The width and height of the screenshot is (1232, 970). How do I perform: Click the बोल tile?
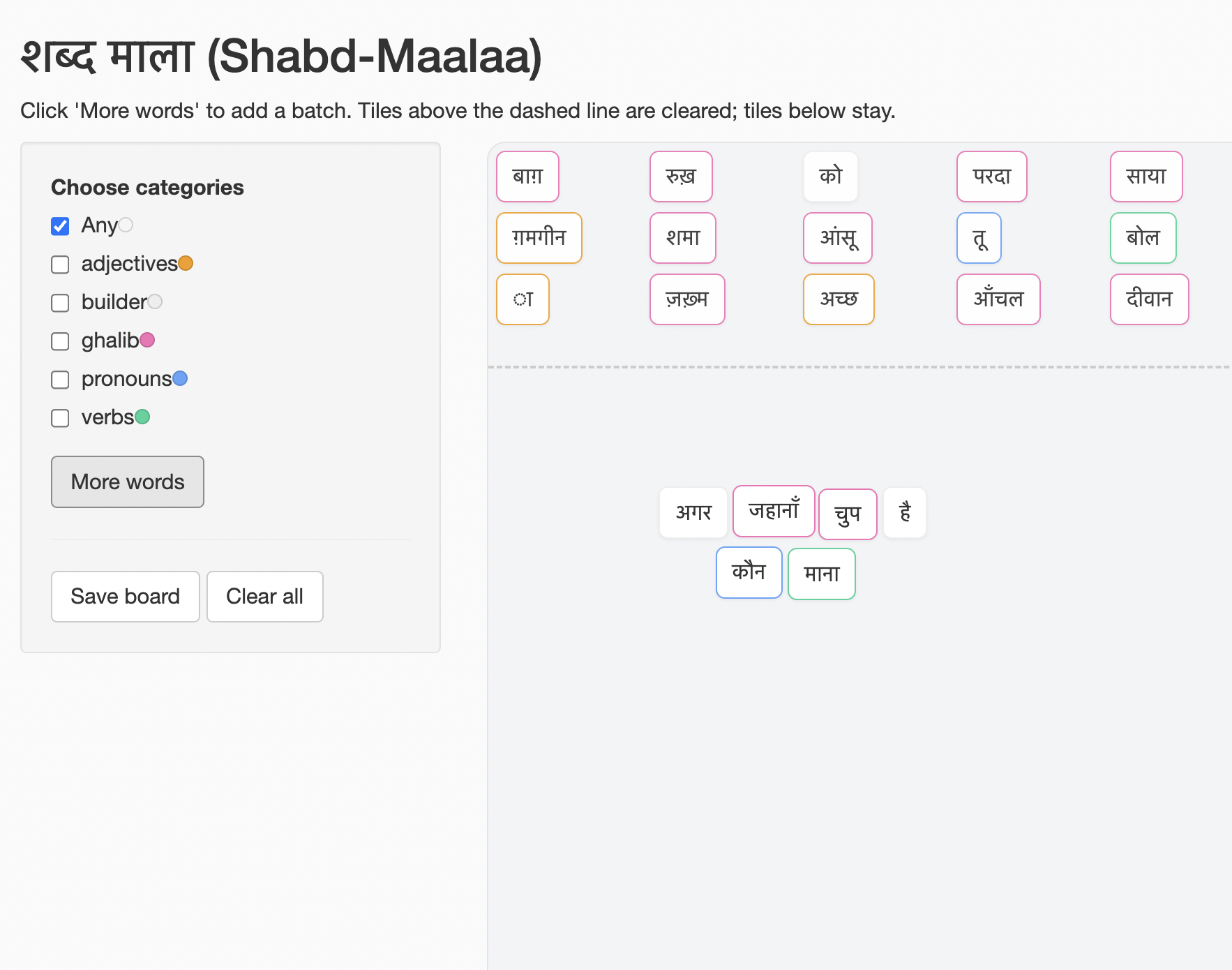pyautogui.click(x=1143, y=238)
